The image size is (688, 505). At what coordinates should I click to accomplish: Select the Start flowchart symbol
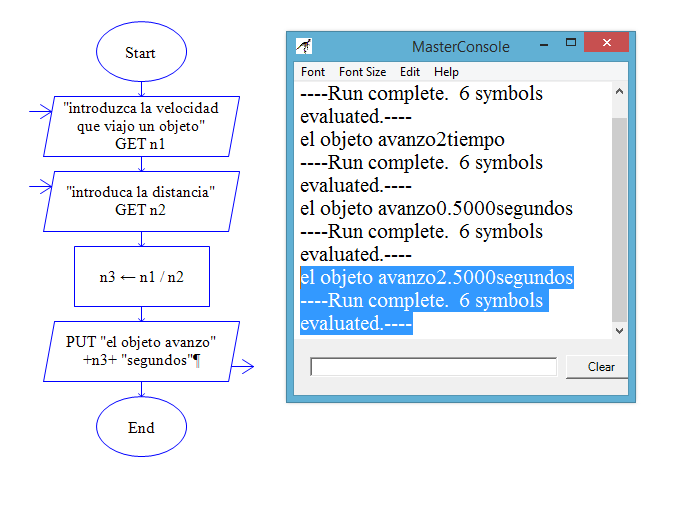(141, 52)
